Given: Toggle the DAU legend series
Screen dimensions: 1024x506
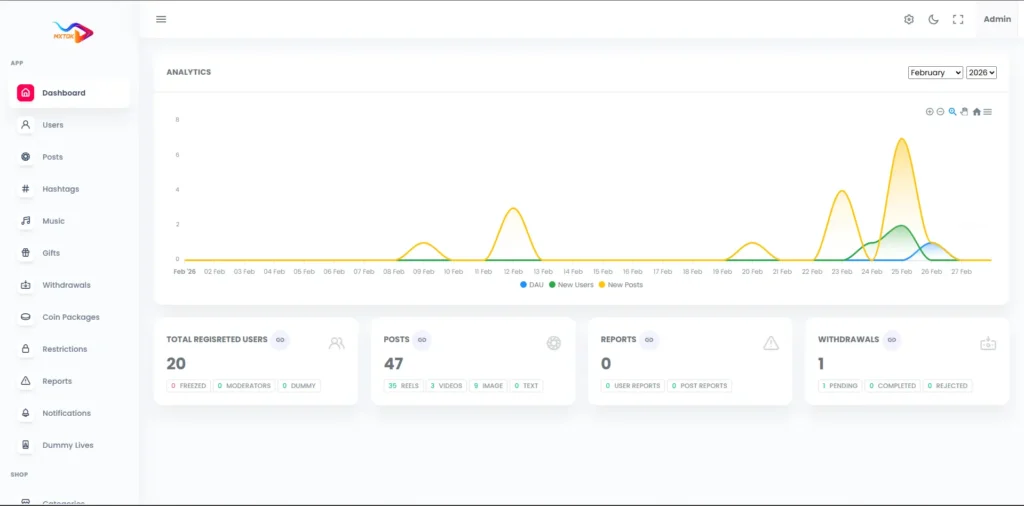Looking at the screenshot, I should point(532,285).
